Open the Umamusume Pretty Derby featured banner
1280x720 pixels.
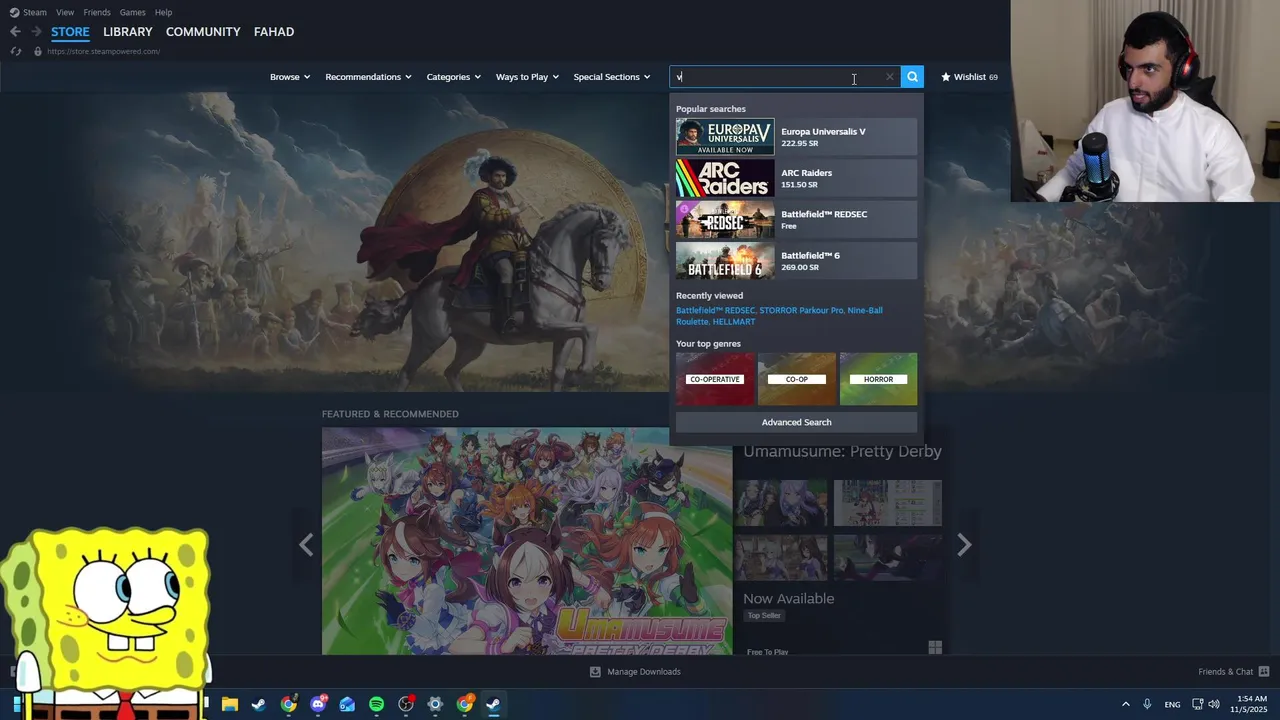pos(527,541)
